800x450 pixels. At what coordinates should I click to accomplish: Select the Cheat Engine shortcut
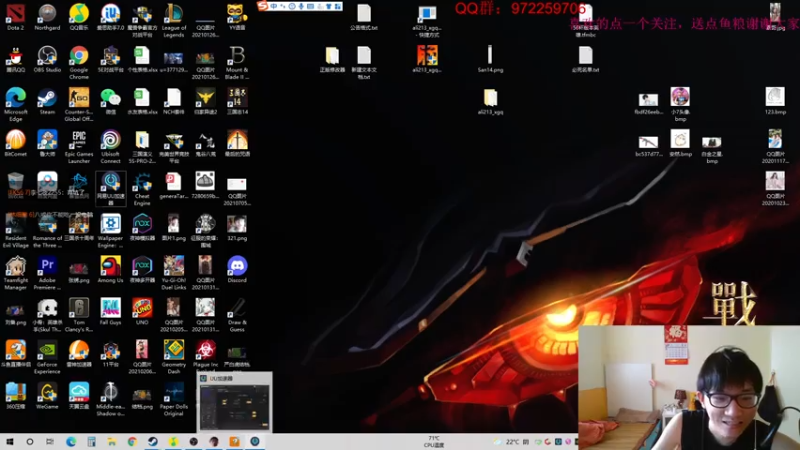point(142,189)
